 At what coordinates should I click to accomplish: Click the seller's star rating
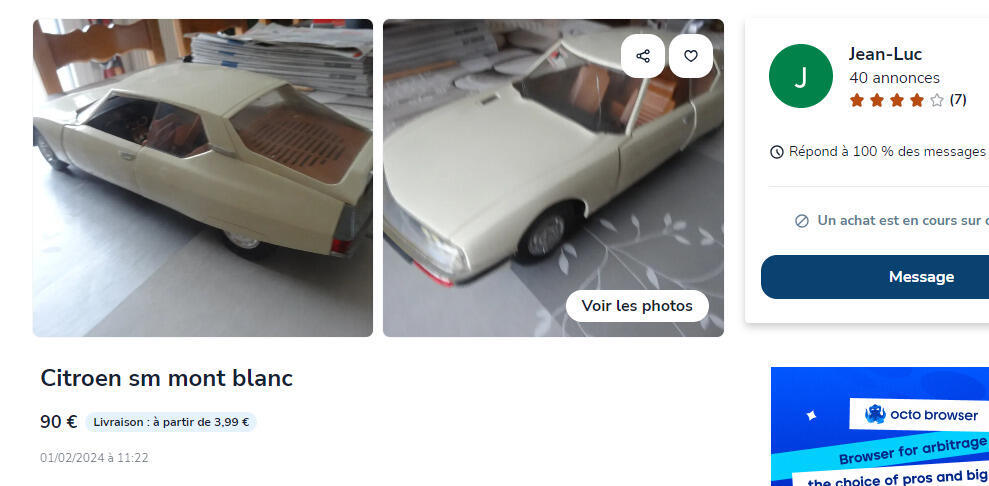coord(896,100)
